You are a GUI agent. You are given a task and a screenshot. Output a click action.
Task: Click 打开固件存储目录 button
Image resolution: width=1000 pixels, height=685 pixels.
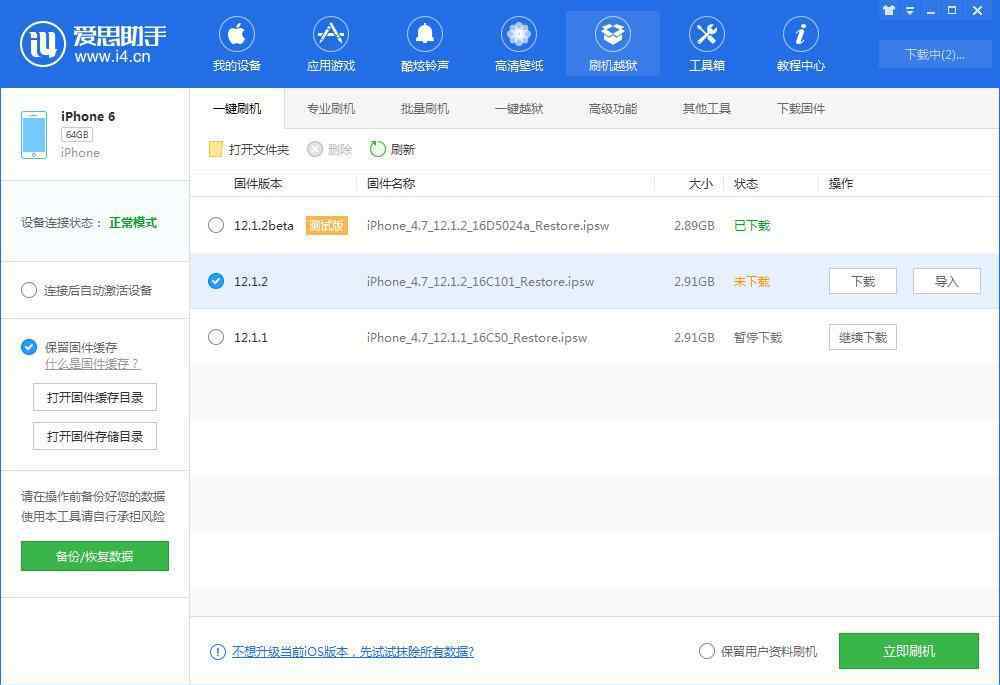point(95,436)
